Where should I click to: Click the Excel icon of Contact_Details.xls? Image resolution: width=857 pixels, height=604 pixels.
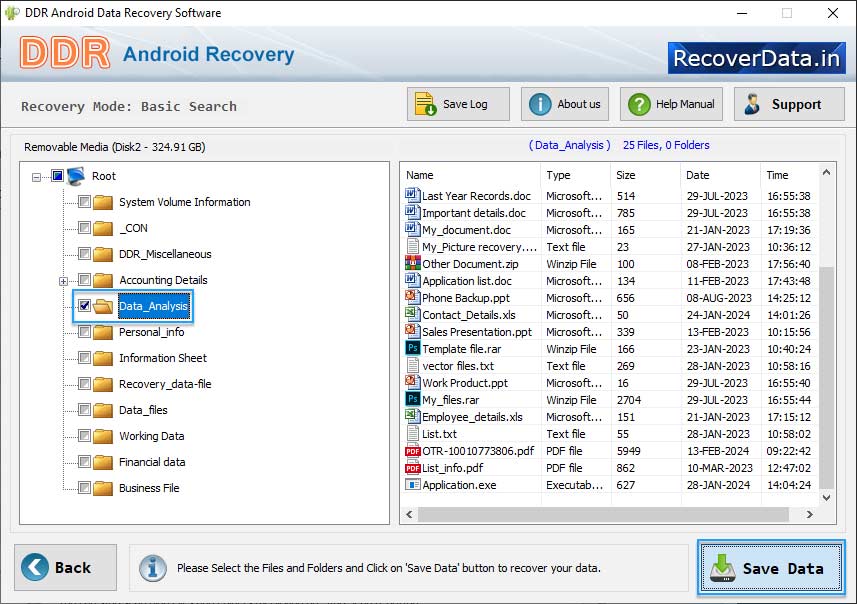click(x=412, y=314)
